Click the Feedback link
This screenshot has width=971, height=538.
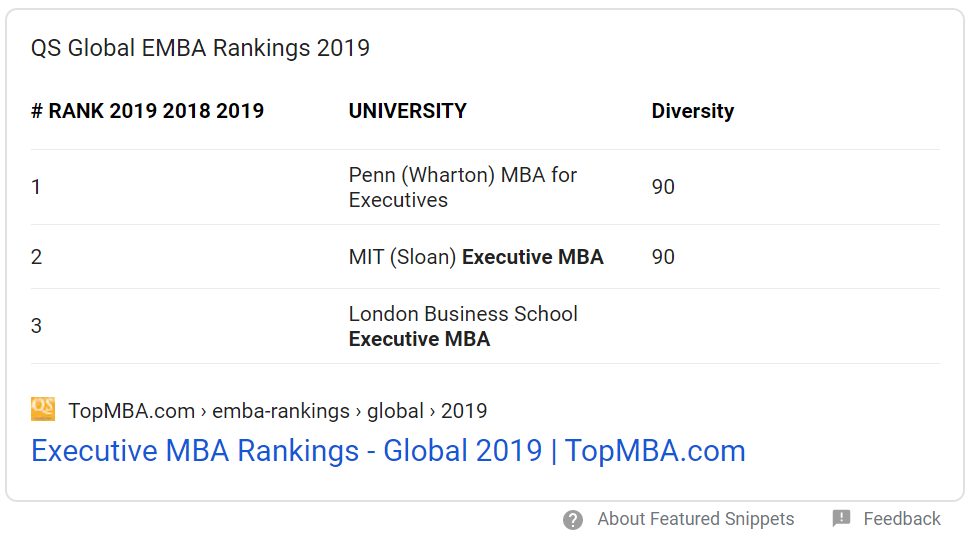click(x=901, y=519)
